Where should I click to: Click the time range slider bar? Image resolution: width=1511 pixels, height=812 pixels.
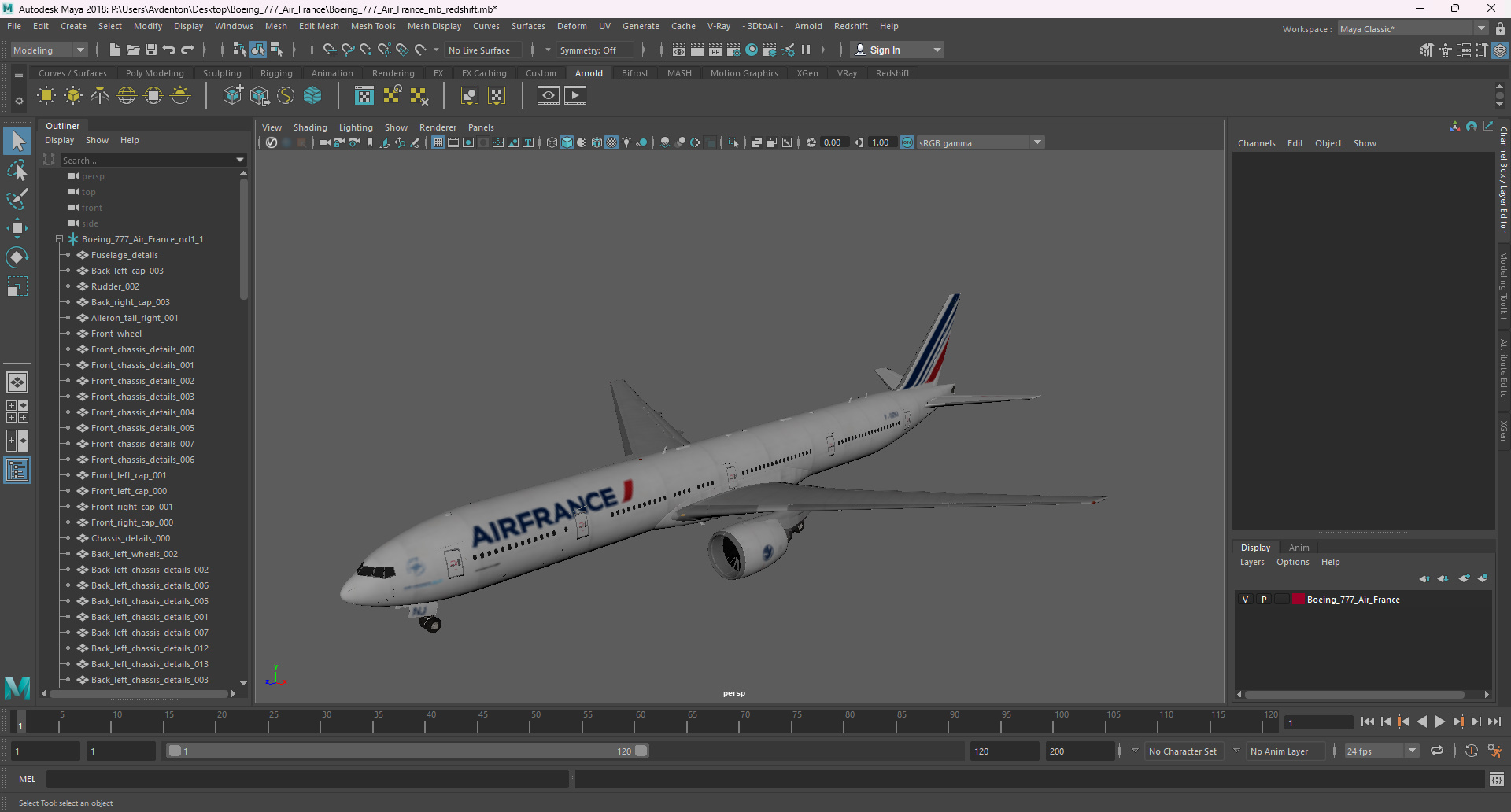point(408,751)
